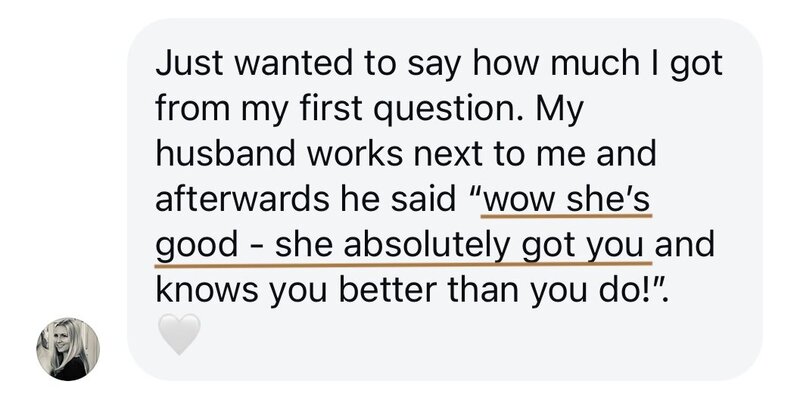Select the word "wanted" in first line

click(294, 64)
